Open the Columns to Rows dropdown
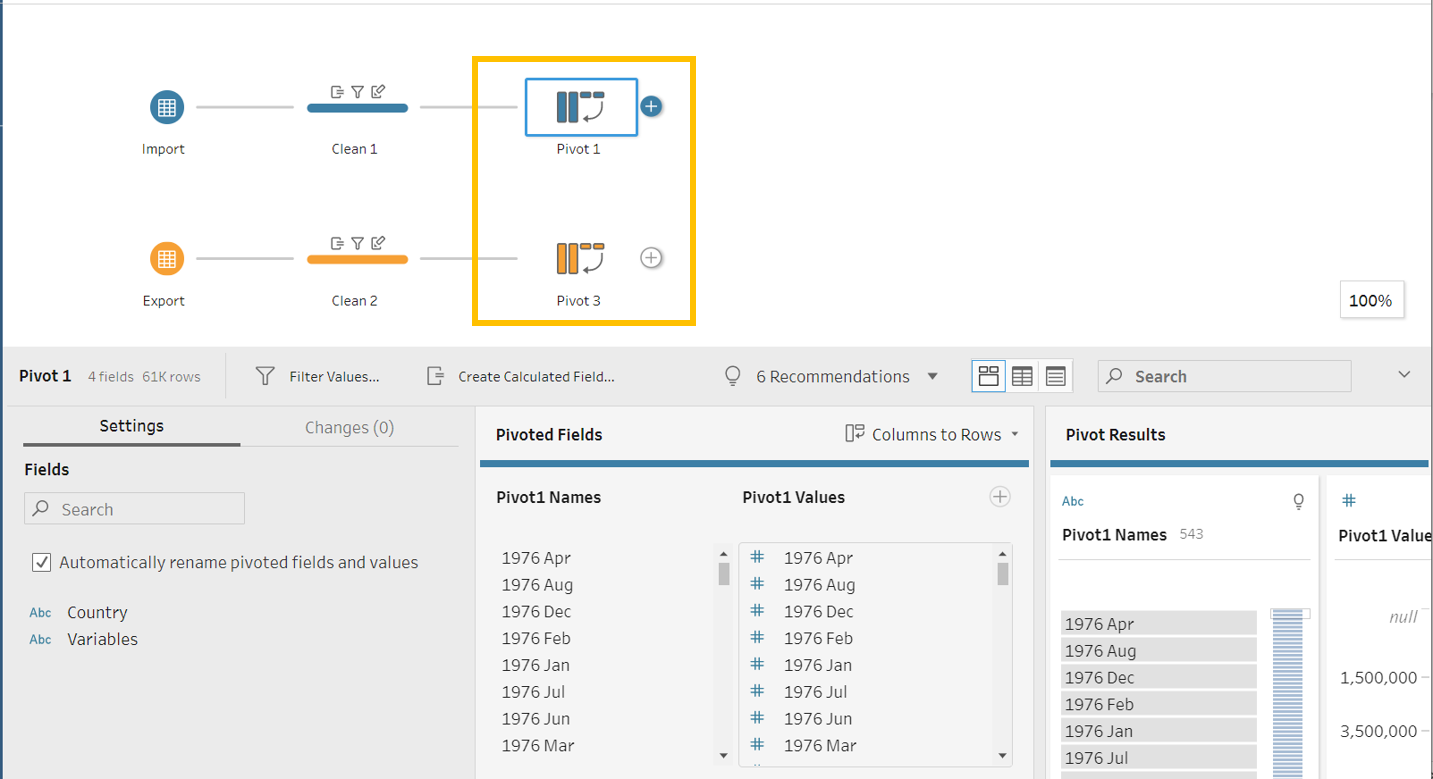 [x=932, y=434]
